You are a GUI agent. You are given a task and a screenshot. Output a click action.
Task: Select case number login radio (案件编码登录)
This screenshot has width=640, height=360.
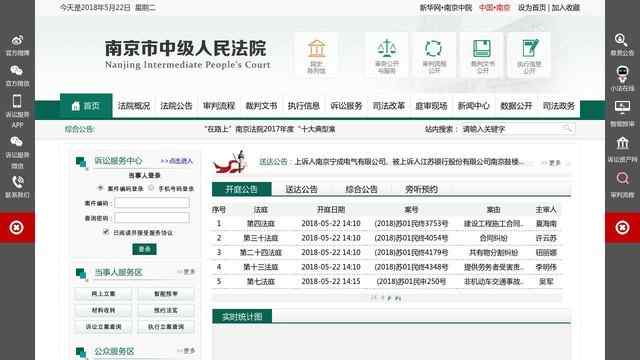[100, 188]
